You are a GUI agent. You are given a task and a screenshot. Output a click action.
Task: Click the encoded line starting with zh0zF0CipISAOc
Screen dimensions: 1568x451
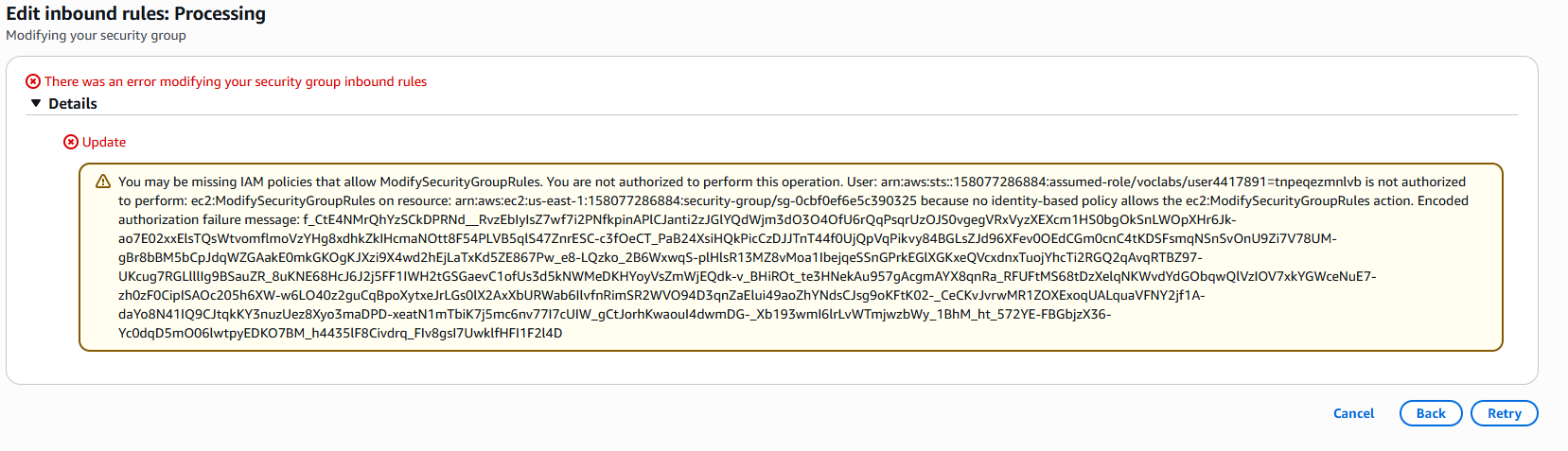tap(661, 295)
